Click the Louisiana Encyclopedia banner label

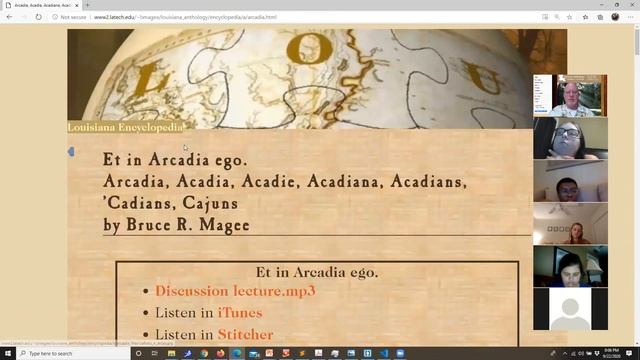coord(125,127)
